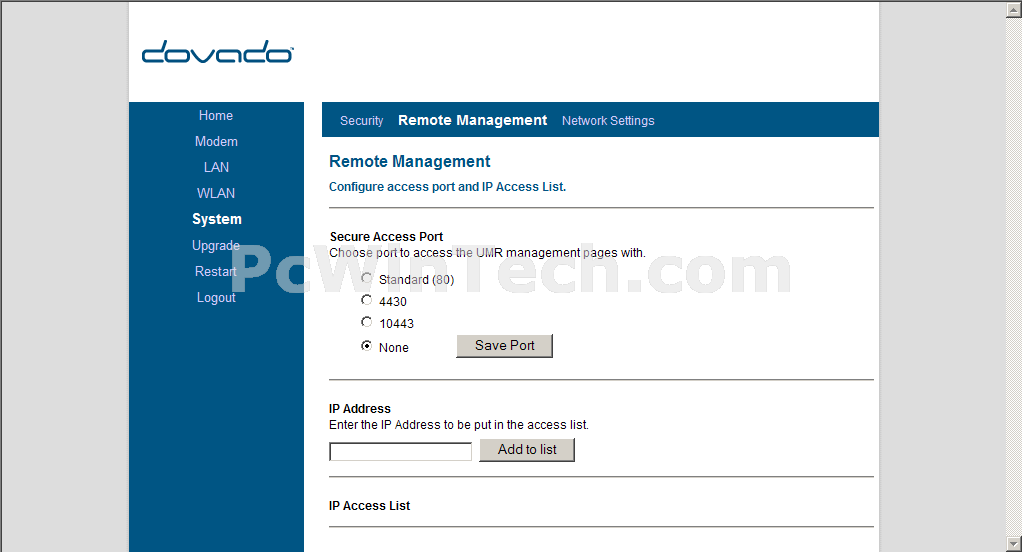Click the text "Enter the IP Address to be put in the access list."
Viewport: 1022px width, 552px height.
click(458, 425)
